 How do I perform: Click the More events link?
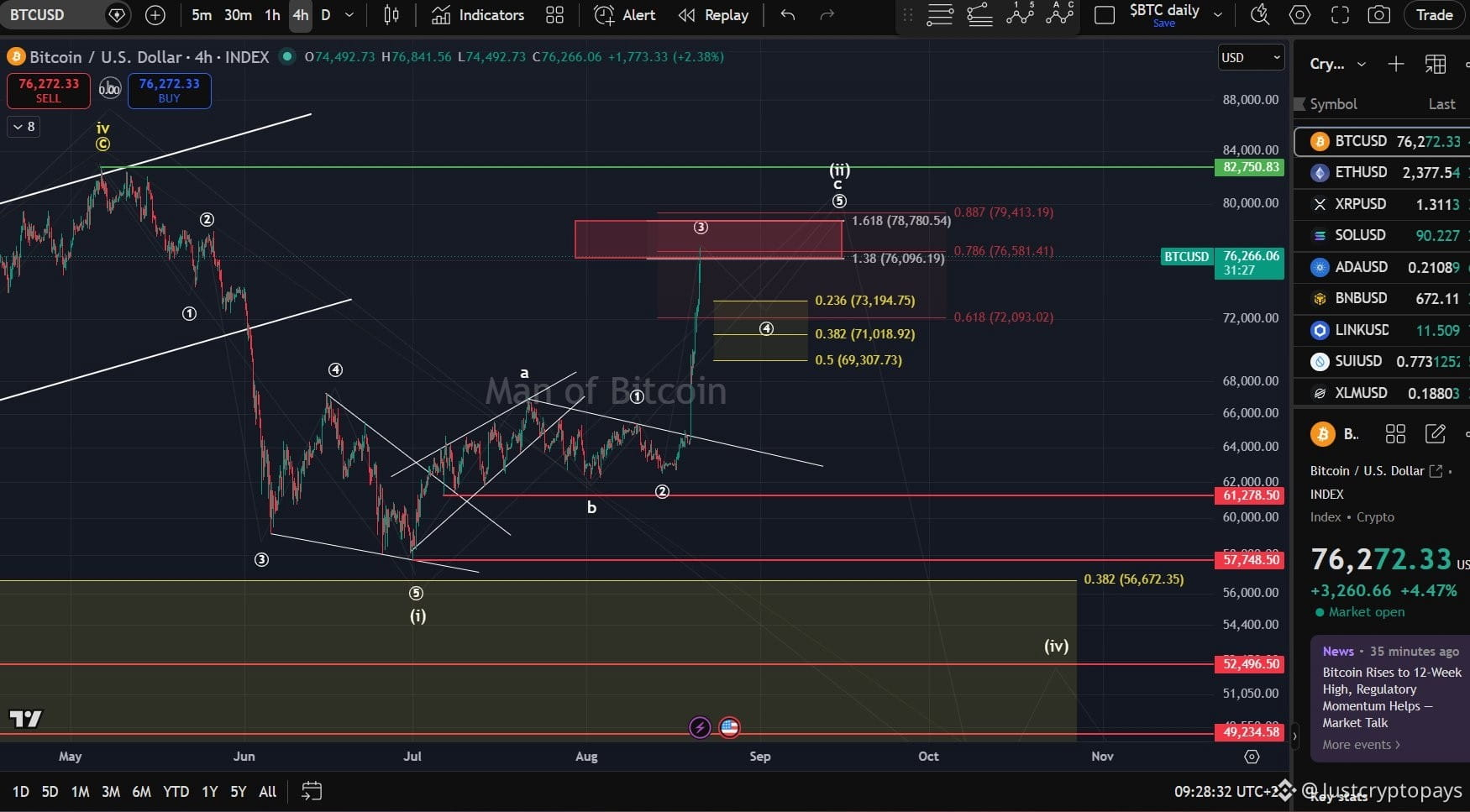coord(1361,745)
